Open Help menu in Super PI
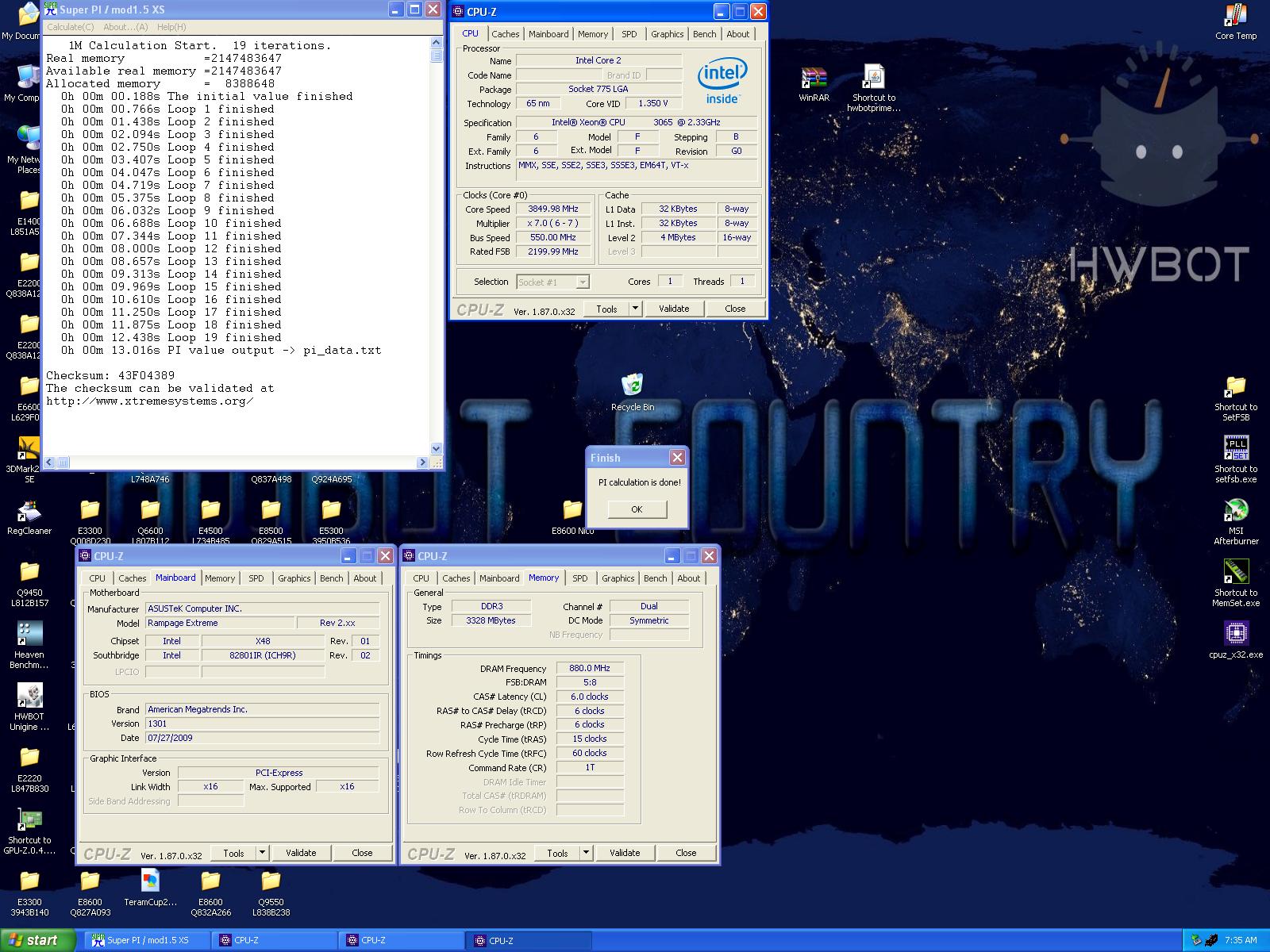 point(171,27)
